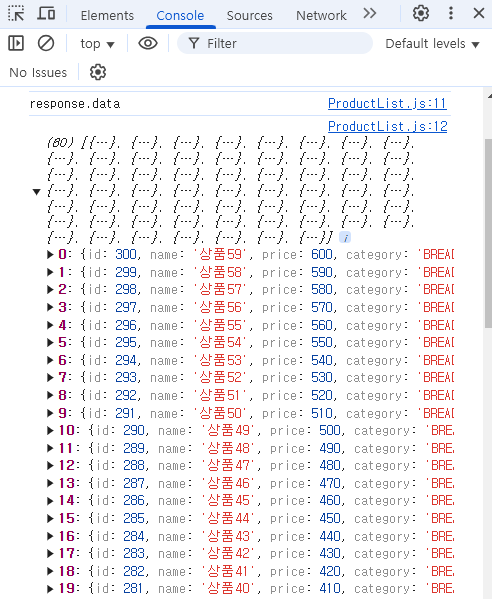Expand array item 5 with id 295
The image size is (492, 599).
tap(50, 343)
